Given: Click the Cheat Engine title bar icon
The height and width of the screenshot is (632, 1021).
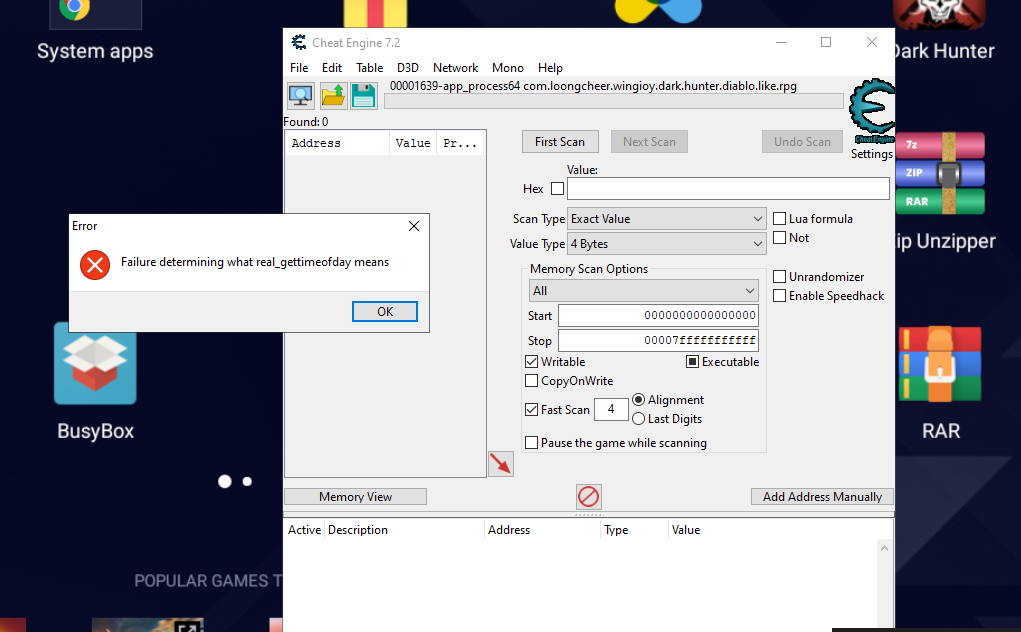Looking at the screenshot, I should (x=299, y=42).
